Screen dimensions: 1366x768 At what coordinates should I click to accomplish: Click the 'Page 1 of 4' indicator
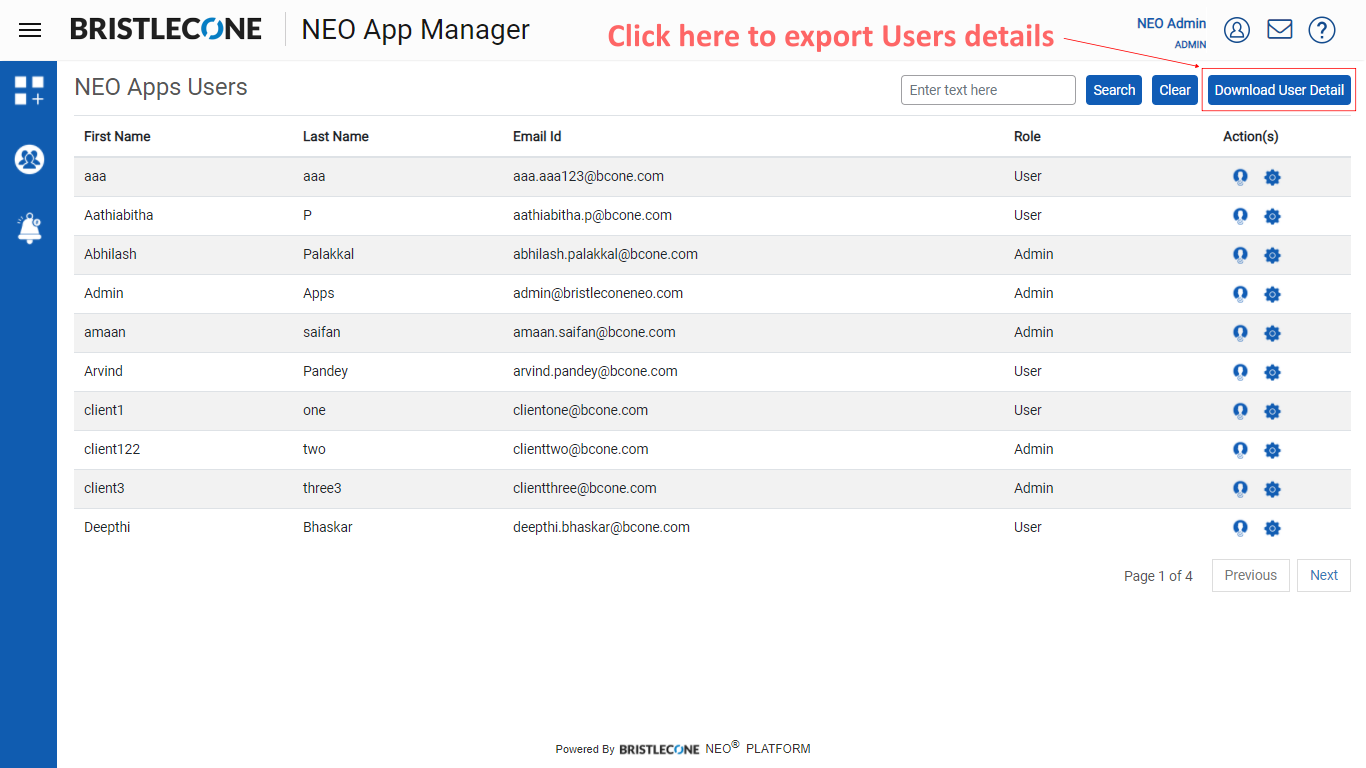point(1158,576)
